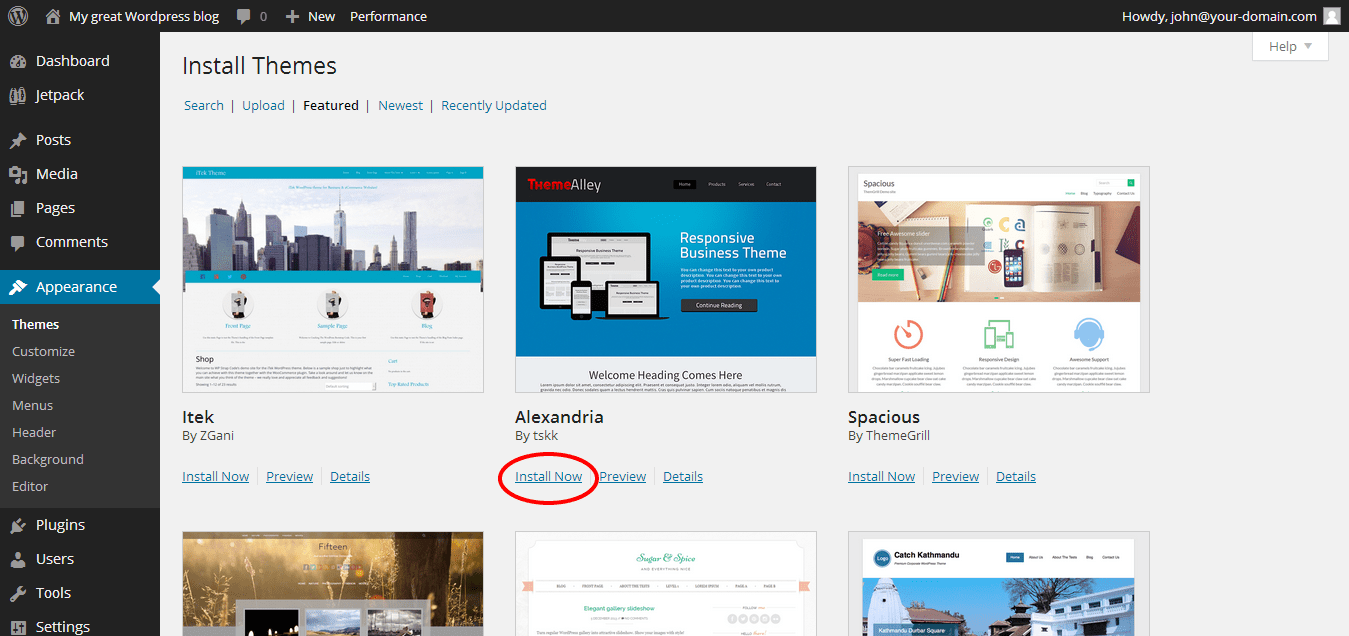Click the Fifteen theme thumbnail
The height and width of the screenshot is (636, 1349).
click(x=333, y=584)
